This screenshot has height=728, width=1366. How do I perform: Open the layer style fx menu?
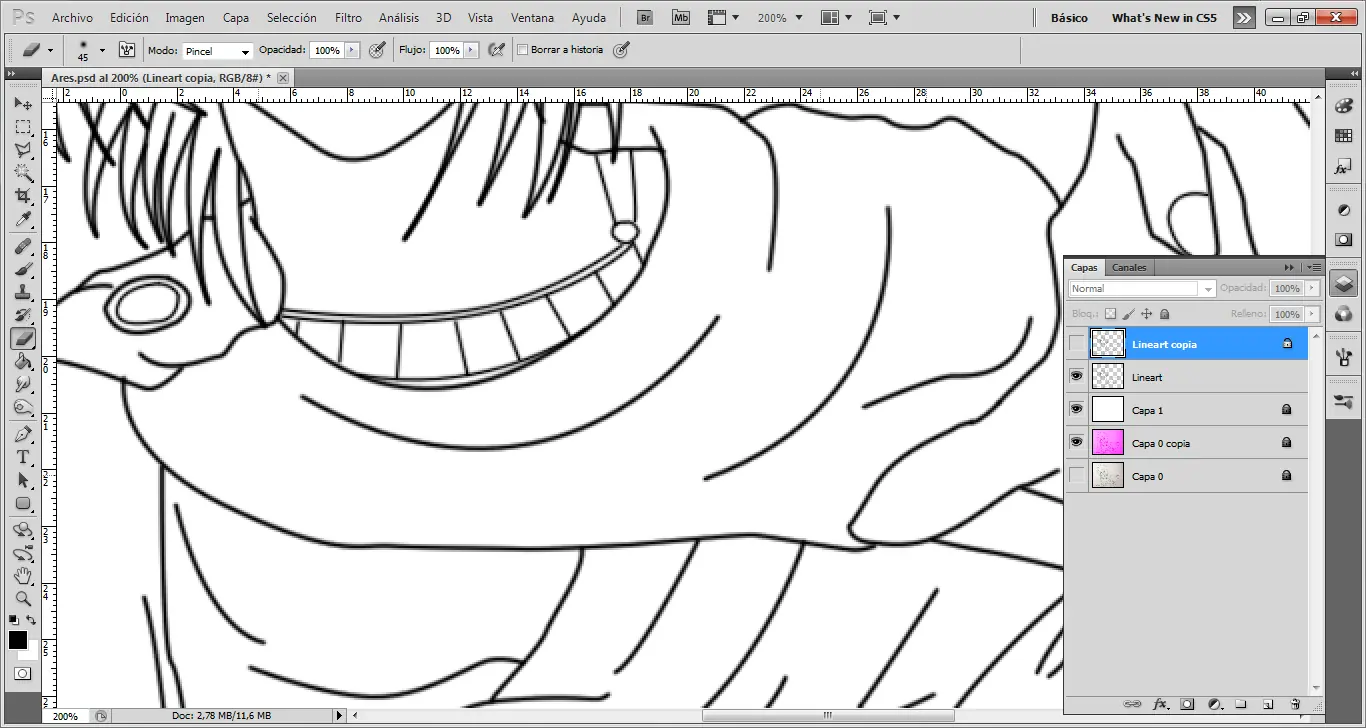(x=1161, y=704)
